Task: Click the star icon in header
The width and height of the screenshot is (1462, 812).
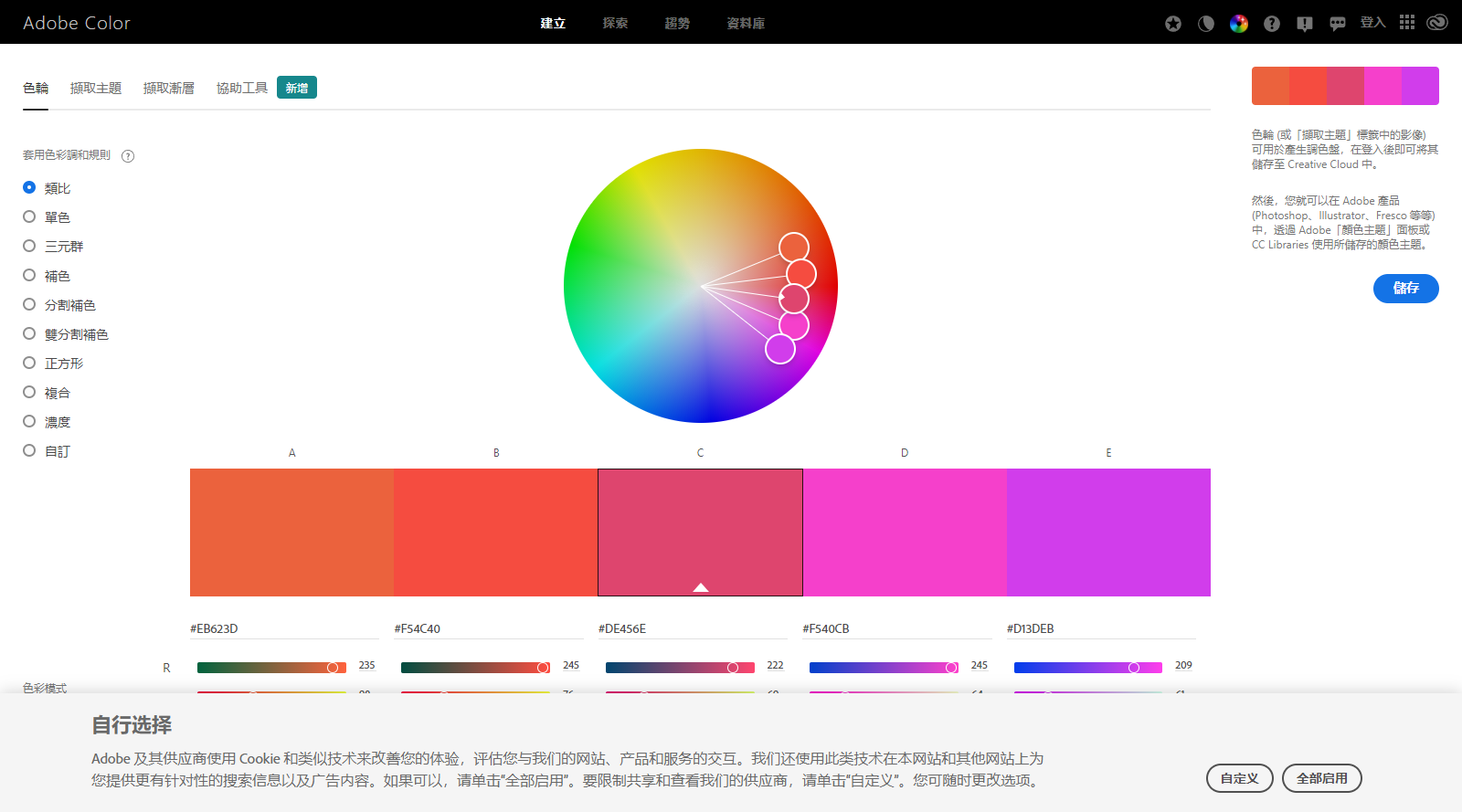Action: coord(1173,24)
